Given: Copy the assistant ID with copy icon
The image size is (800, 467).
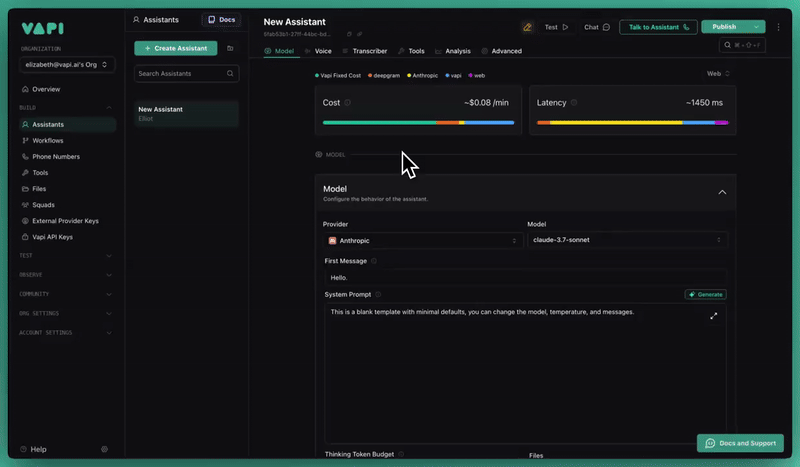Looking at the screenshot, I should (349, 34).
